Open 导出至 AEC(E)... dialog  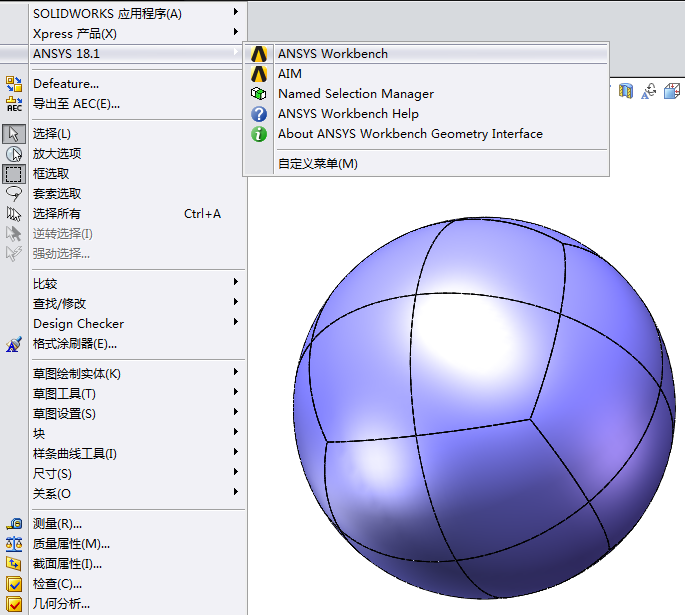[x=76, y=104]
